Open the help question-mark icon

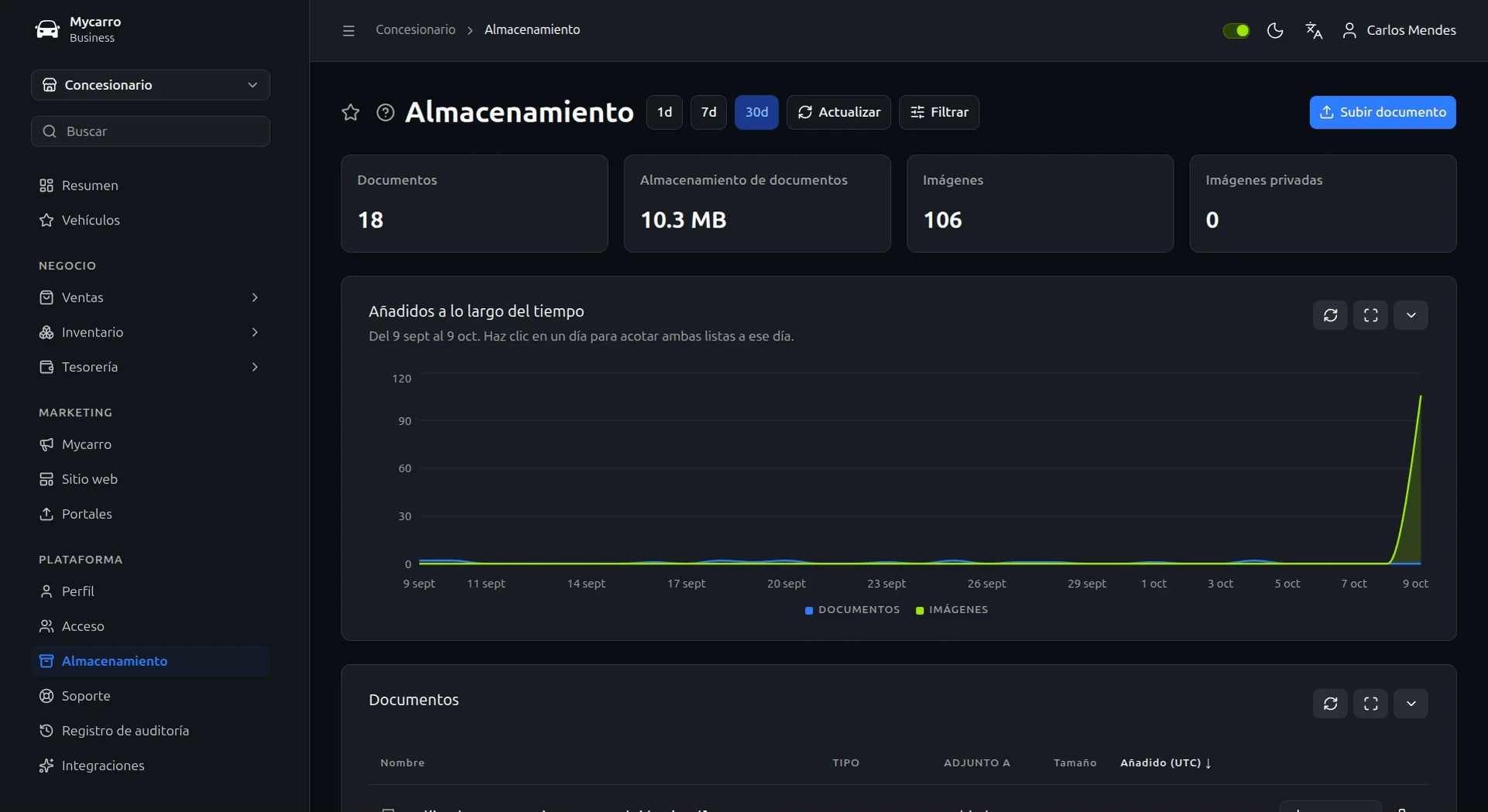pos(386,112)
